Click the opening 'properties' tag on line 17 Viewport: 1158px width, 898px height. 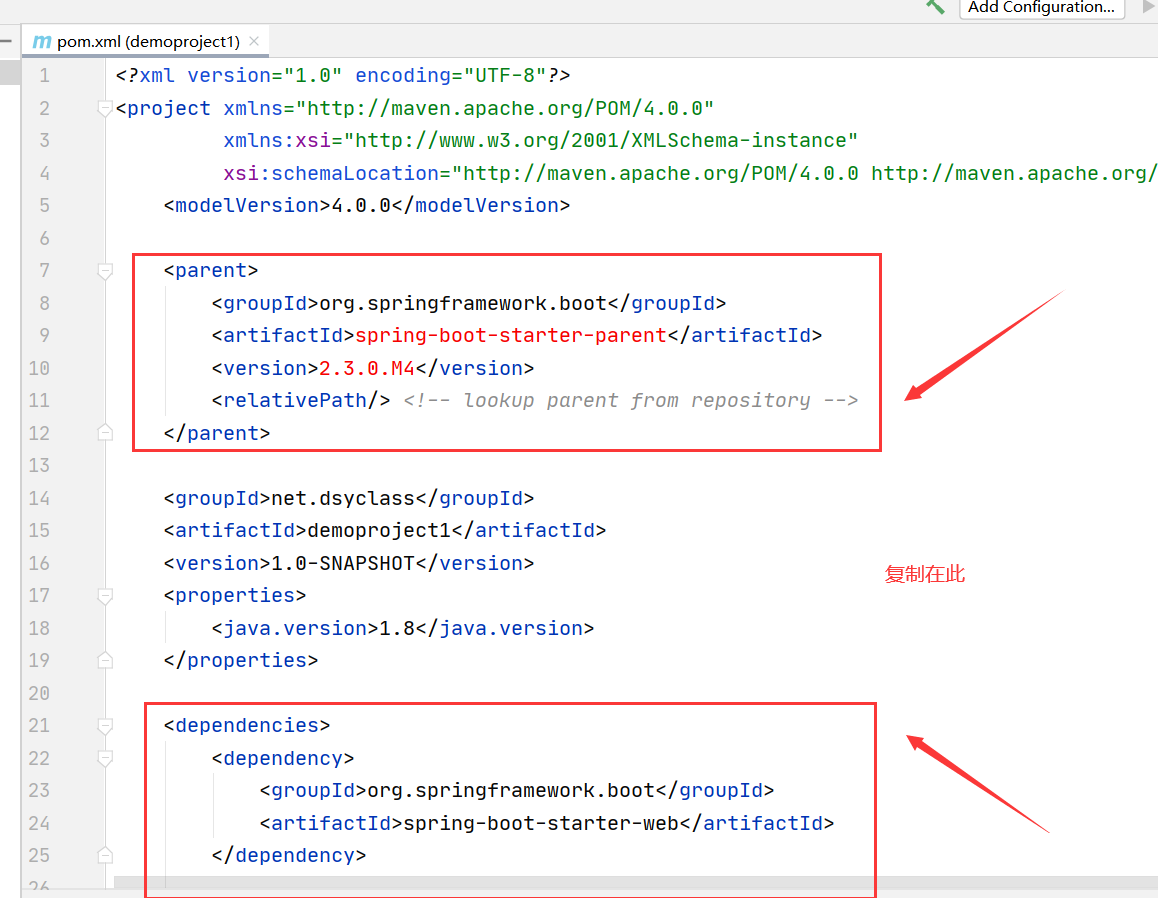[x=235, y=595]
